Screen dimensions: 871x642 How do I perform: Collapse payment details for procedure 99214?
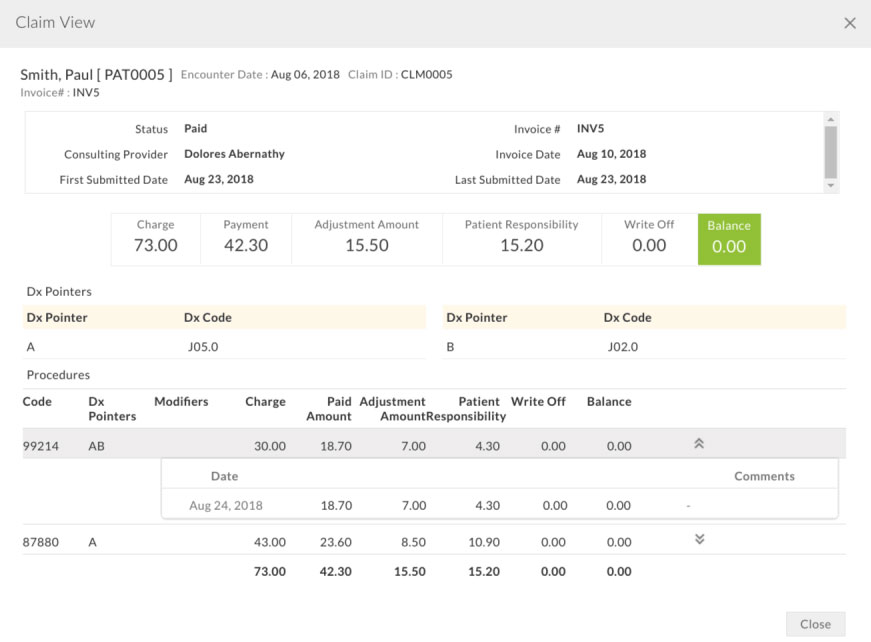pyautogui.click(x=699, y=444)
